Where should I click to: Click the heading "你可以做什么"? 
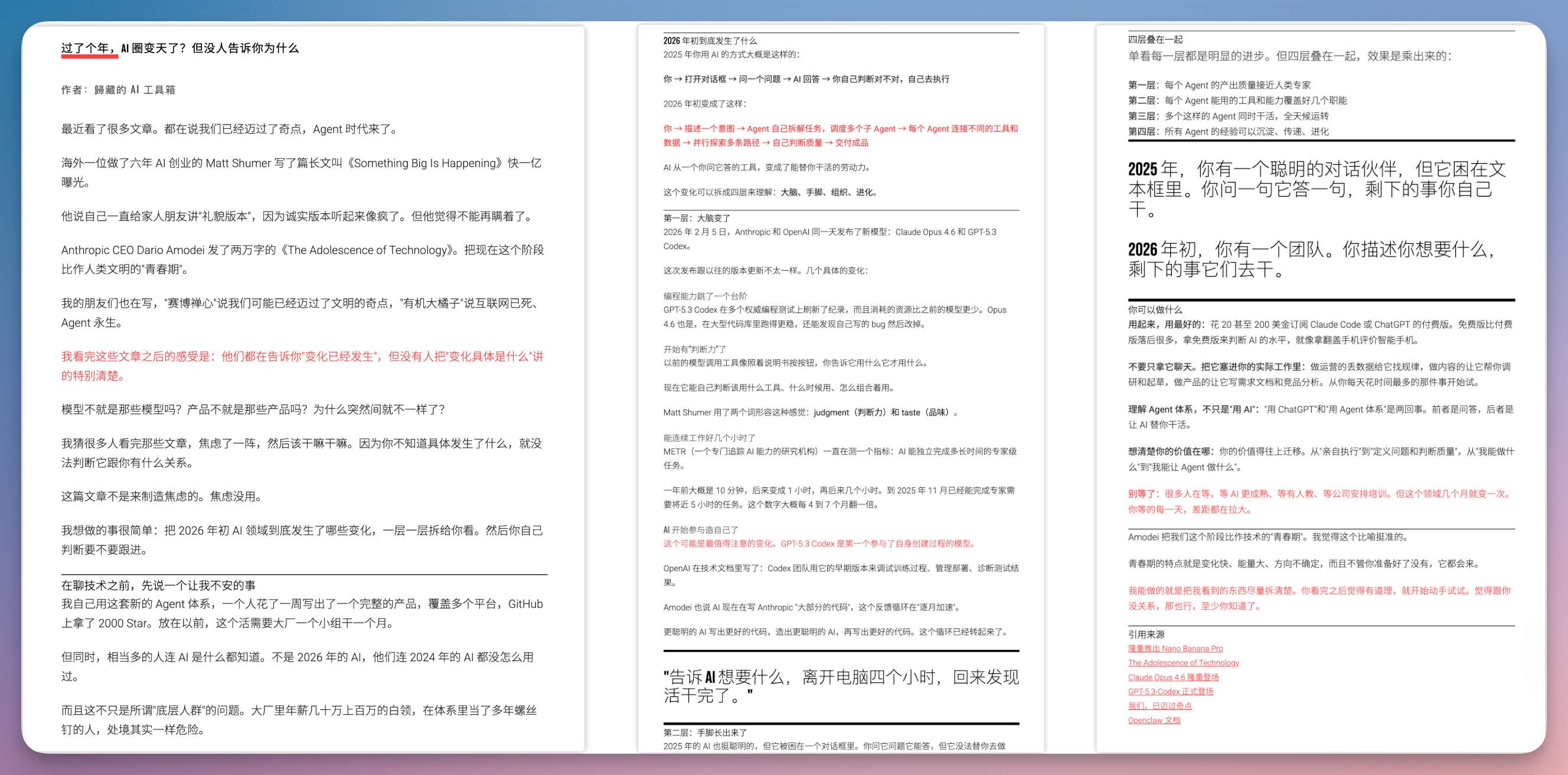pyautogui.click(x=1155, y=310)
